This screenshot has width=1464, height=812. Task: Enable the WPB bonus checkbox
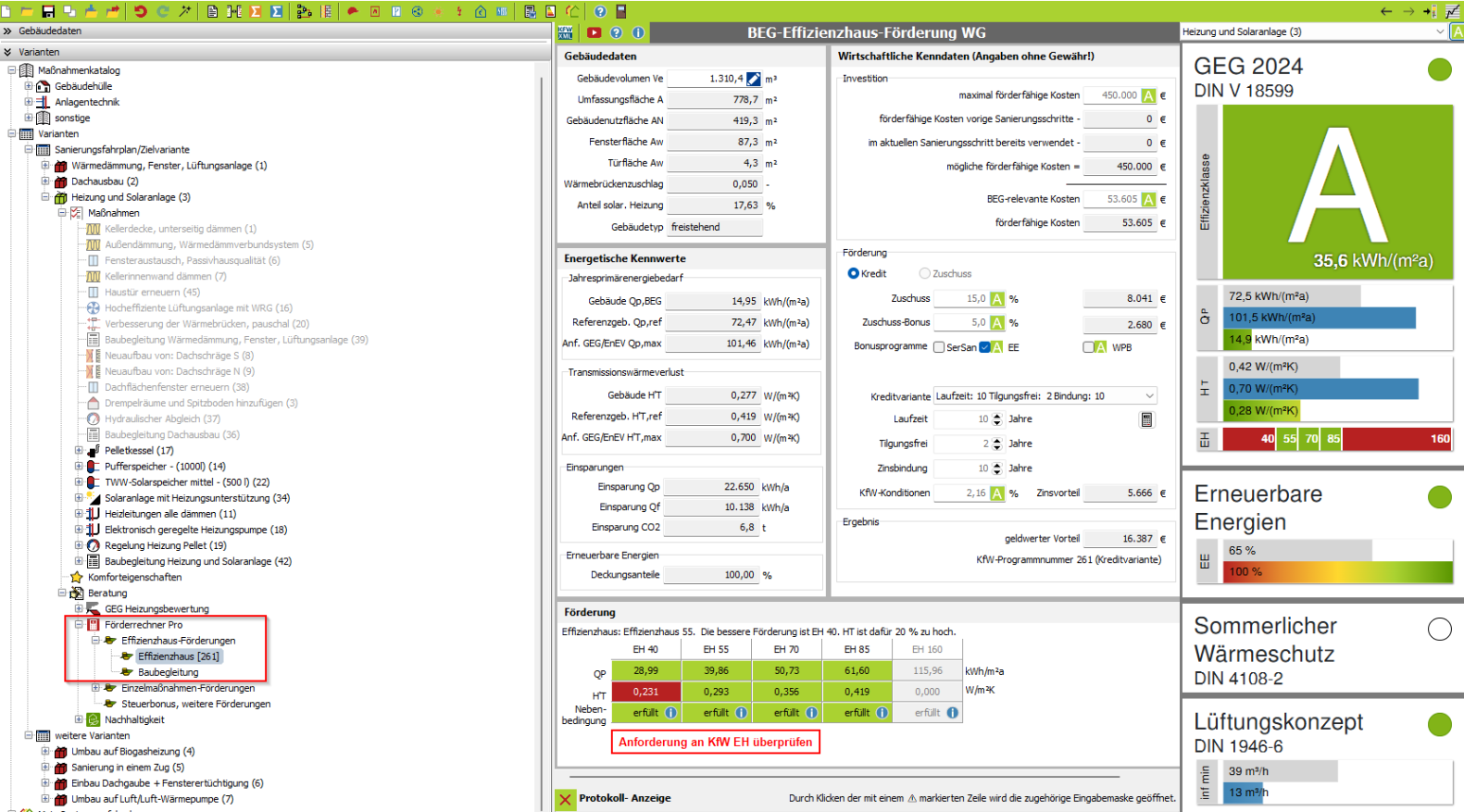[1088, 347]
